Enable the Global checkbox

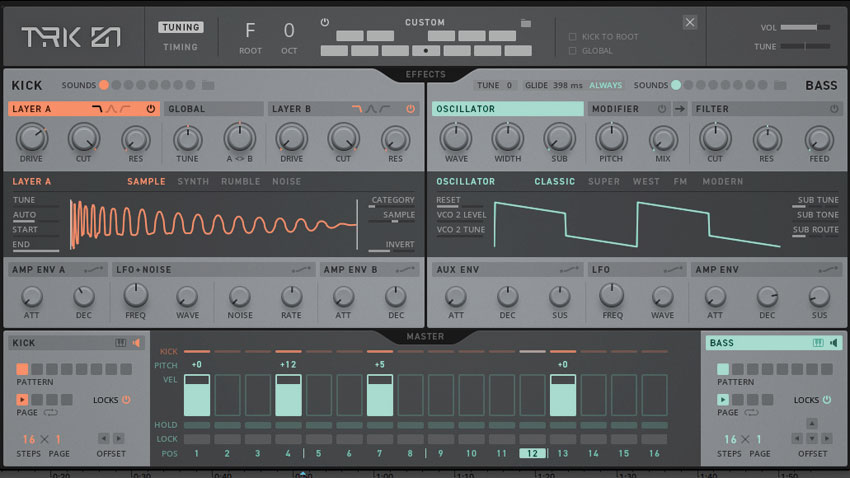click(x=572, y=50)
